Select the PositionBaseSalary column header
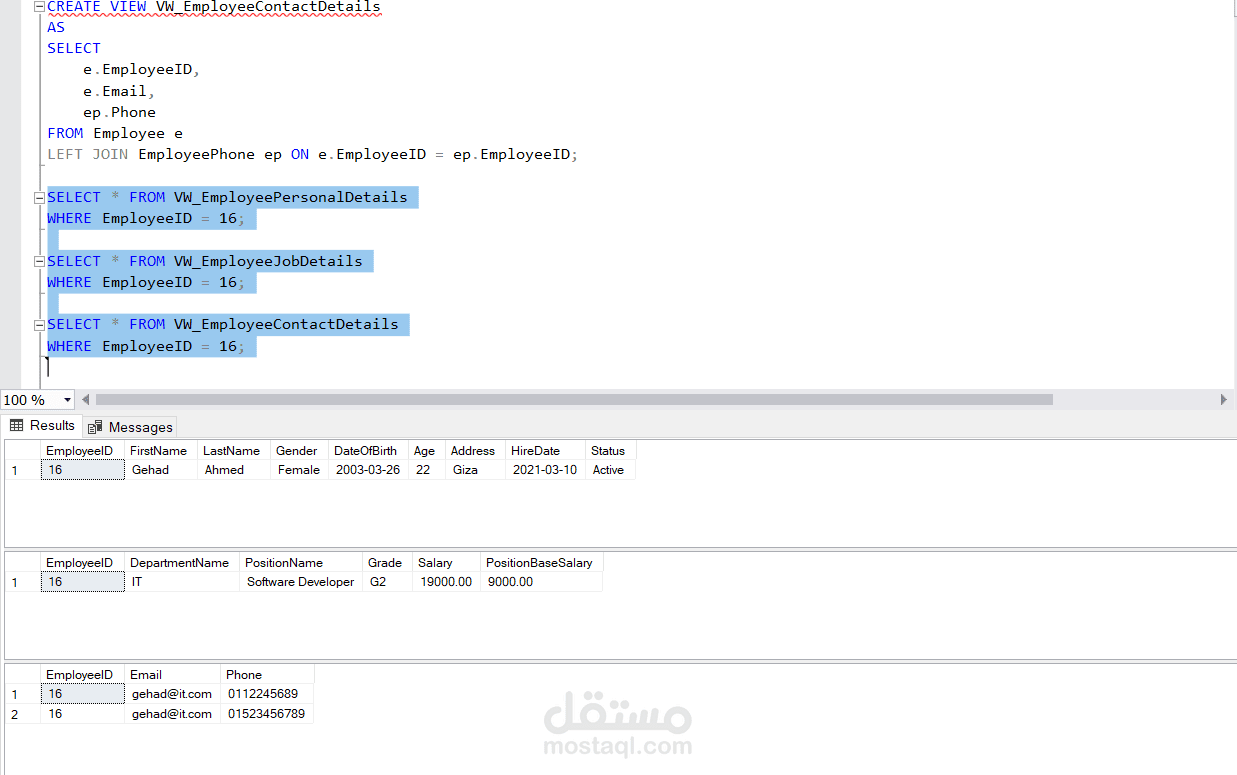Viewport: 1237px width, 775px height. (542, 563)
